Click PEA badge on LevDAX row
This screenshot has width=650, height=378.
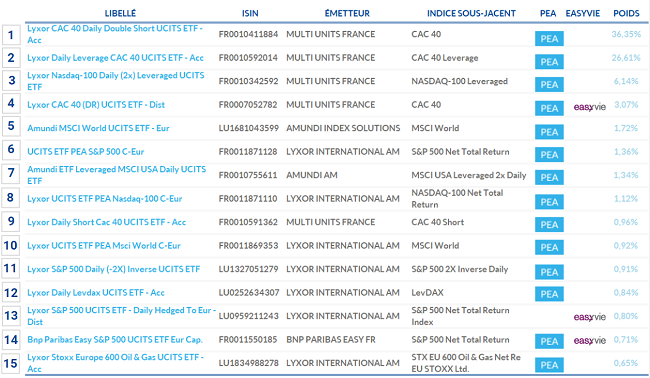pyautogui.click(x=549, y=294)
